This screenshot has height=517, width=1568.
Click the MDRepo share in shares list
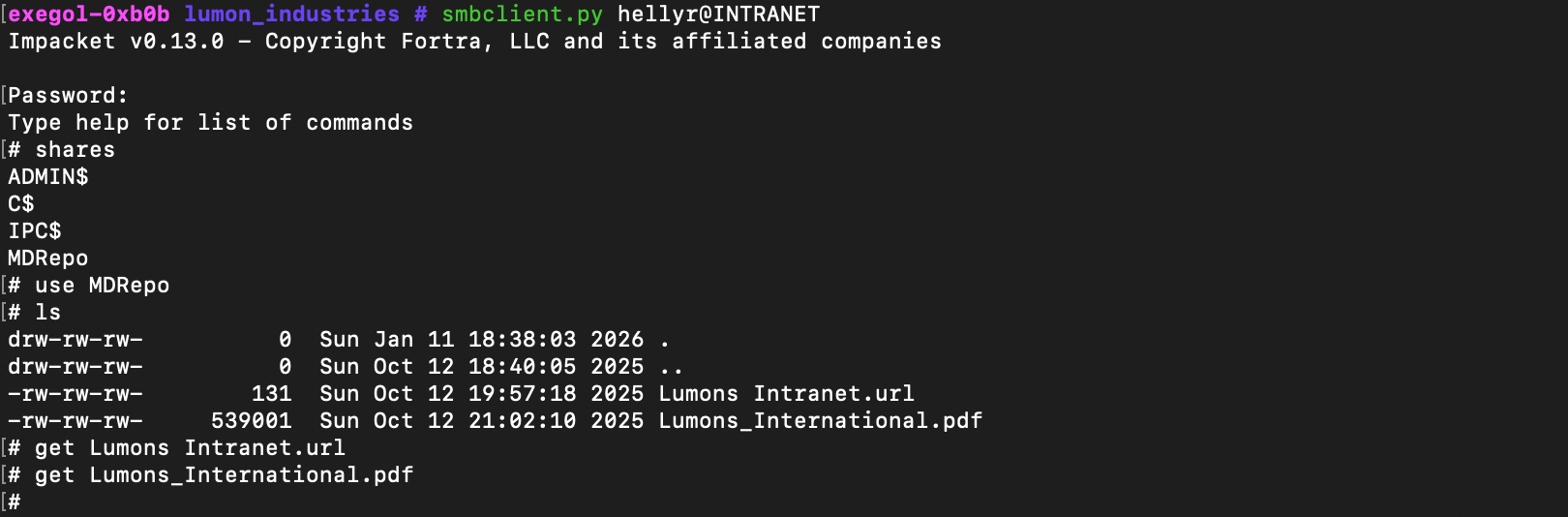(48, 258)
